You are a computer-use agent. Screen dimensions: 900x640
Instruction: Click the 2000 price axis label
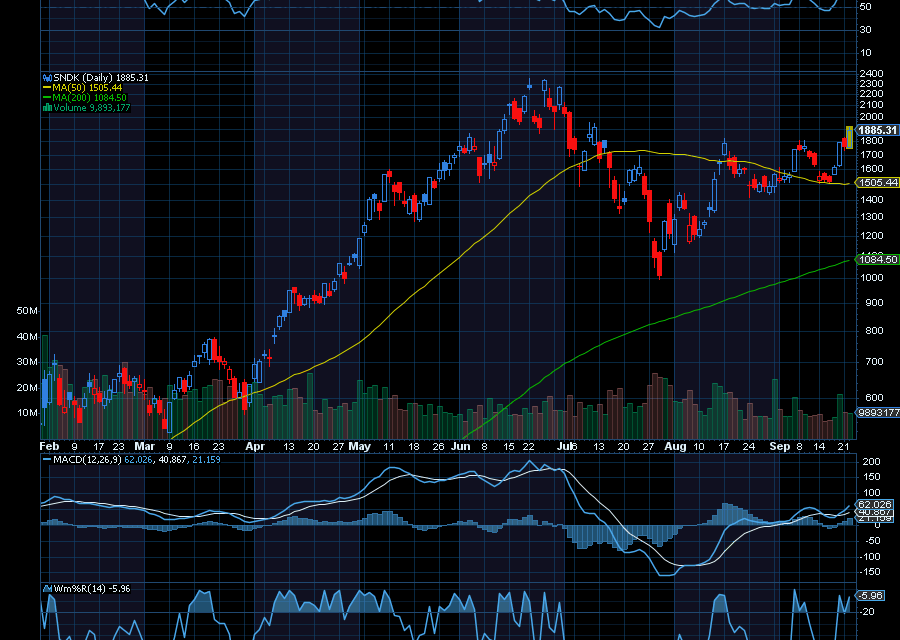pyautogui.click(x=871, y=117)
